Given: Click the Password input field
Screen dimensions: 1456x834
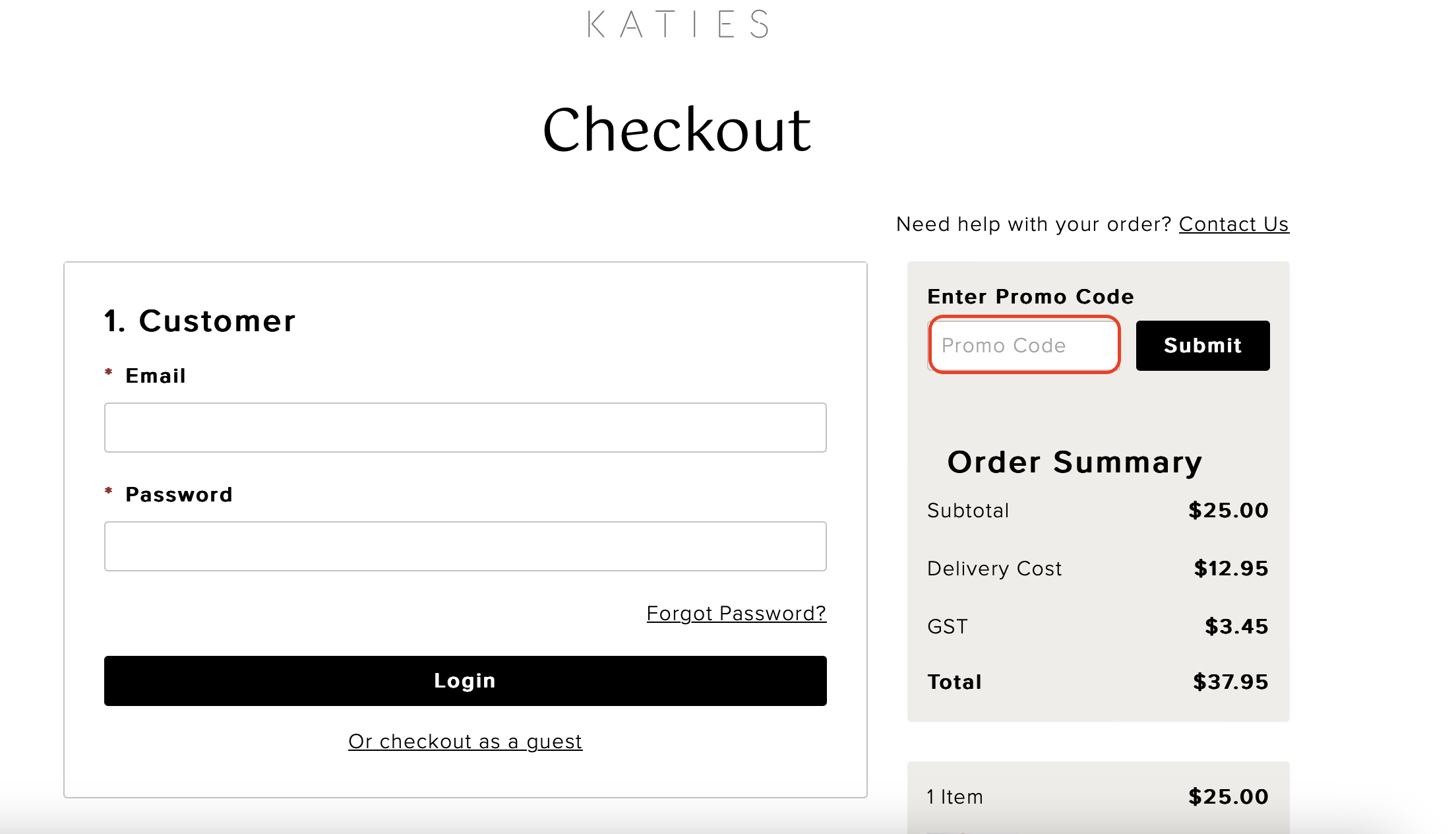Looking at the screenshot, I should coord(465,546).
